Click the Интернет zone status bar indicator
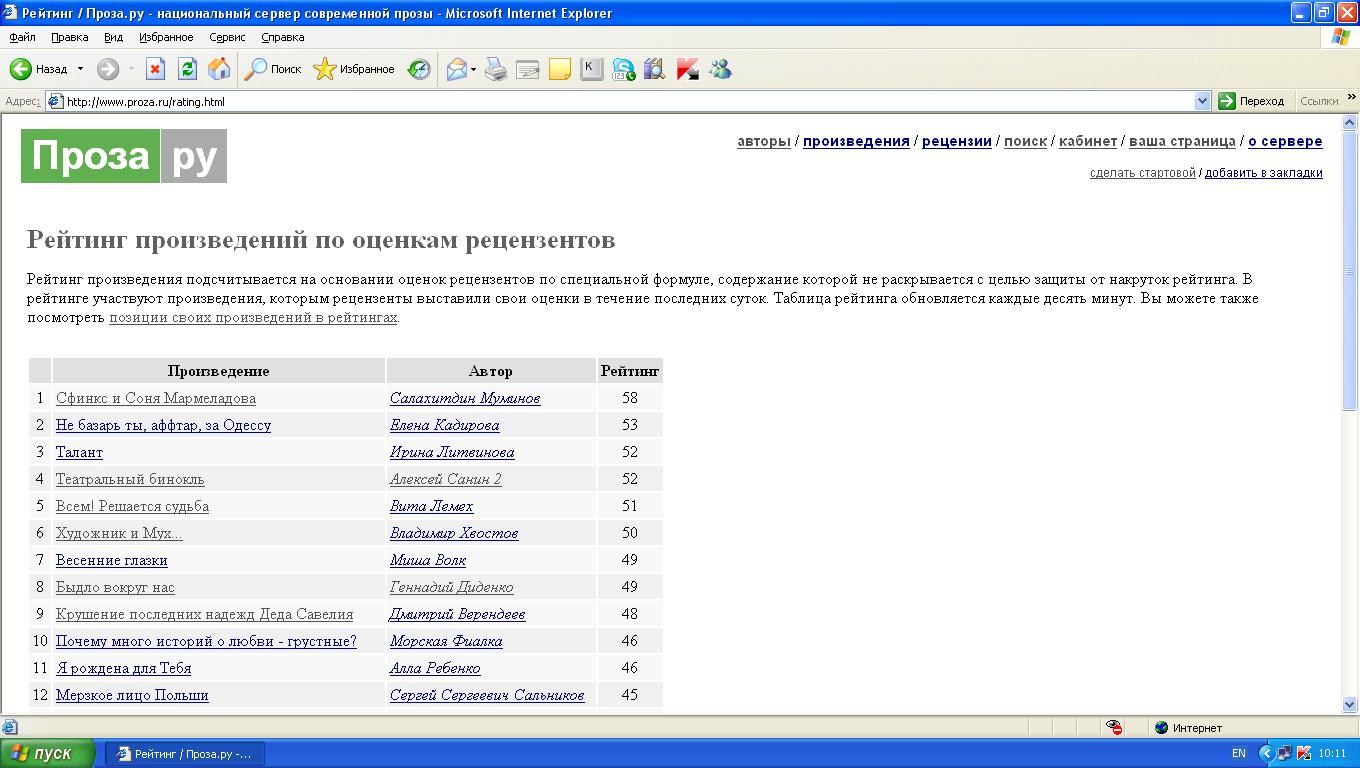Viewport: 1360px width, 768px height. click(x=1188, y=728)
